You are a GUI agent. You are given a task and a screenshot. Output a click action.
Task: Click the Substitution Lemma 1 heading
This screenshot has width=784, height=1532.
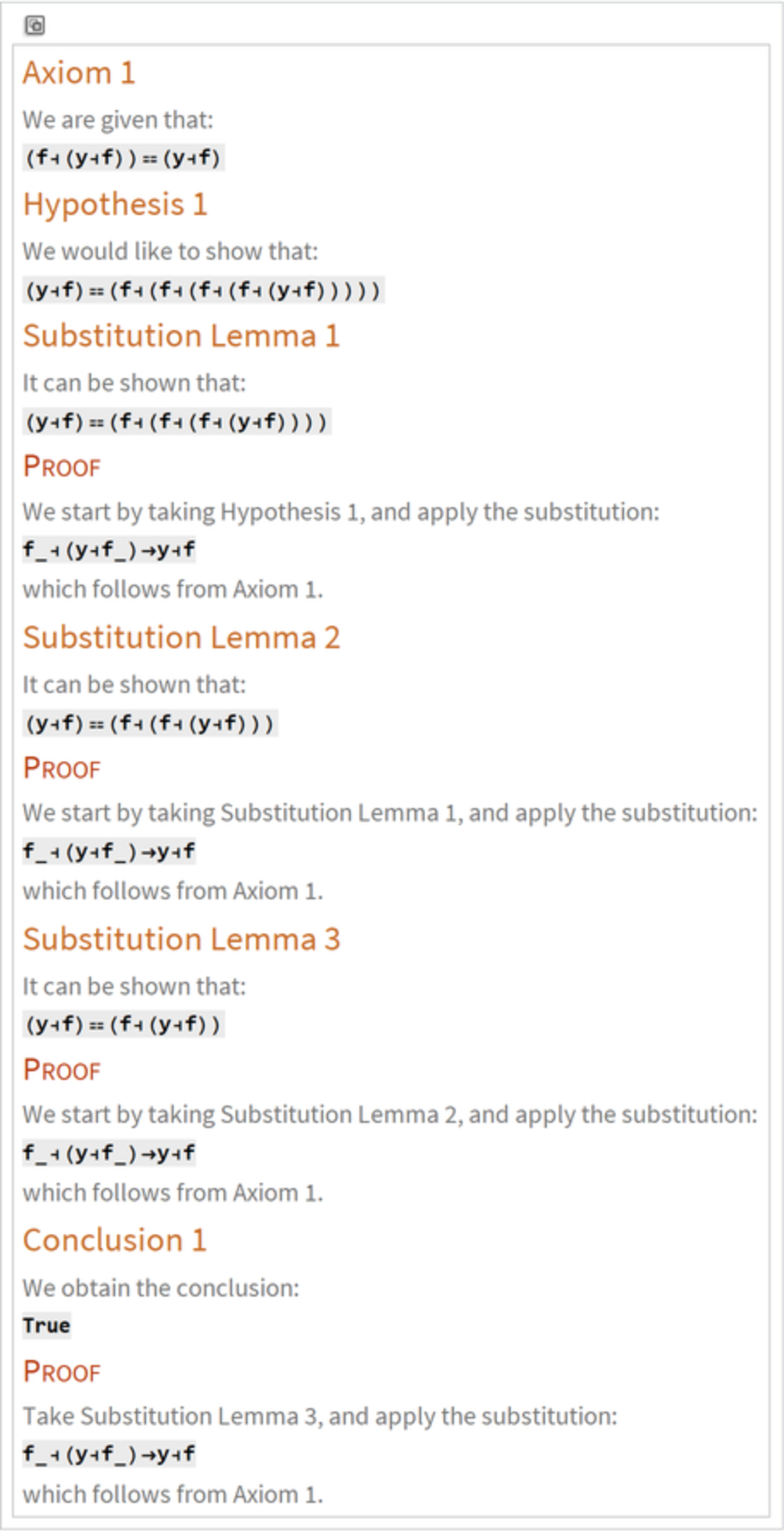click(181, 335)
